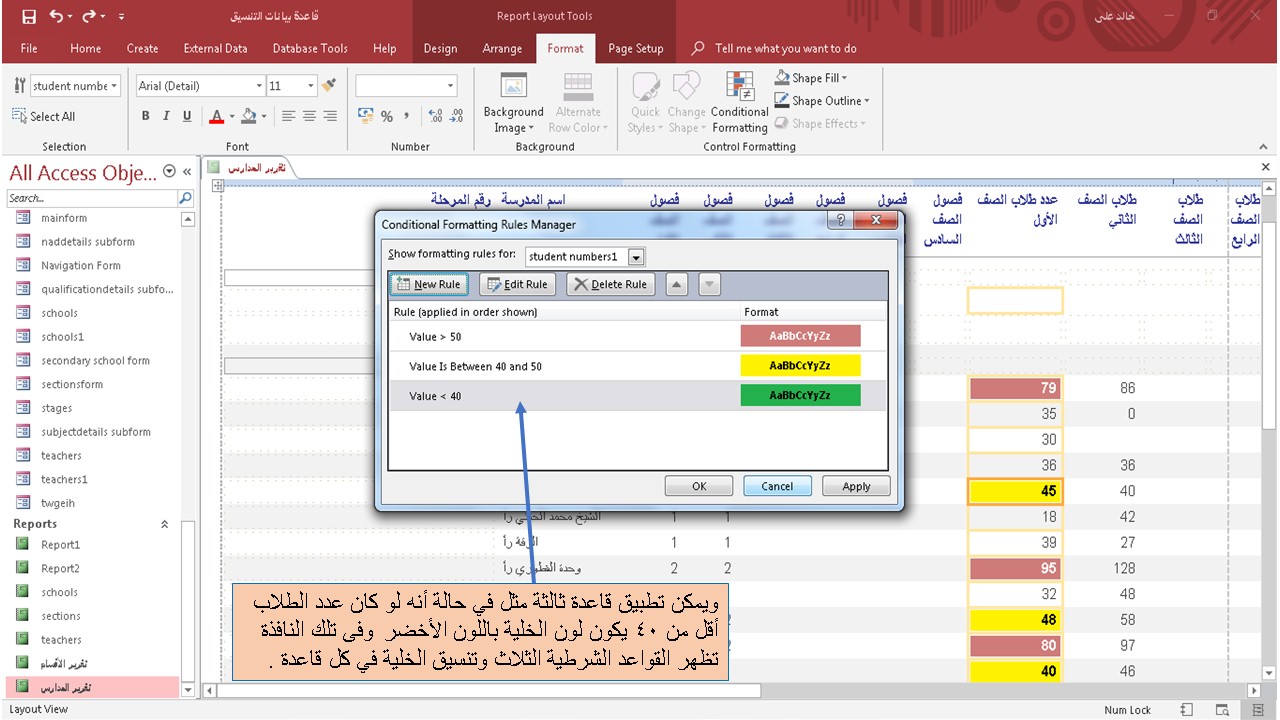Click the Edit Rule button
This screenshot has width=1280, height=720.
click(x=517, y=285)
